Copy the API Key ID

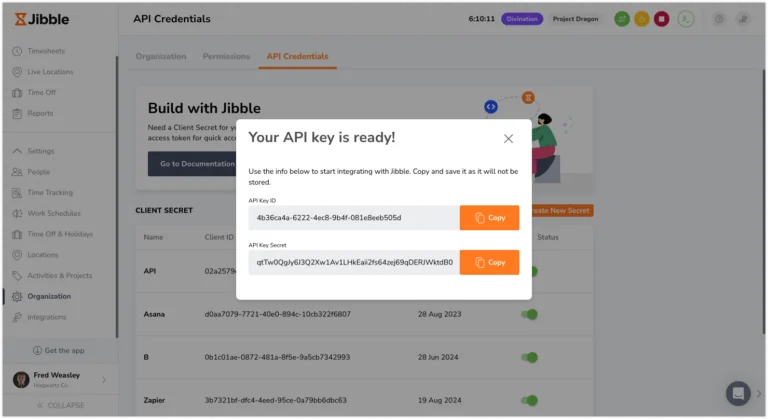489,218
